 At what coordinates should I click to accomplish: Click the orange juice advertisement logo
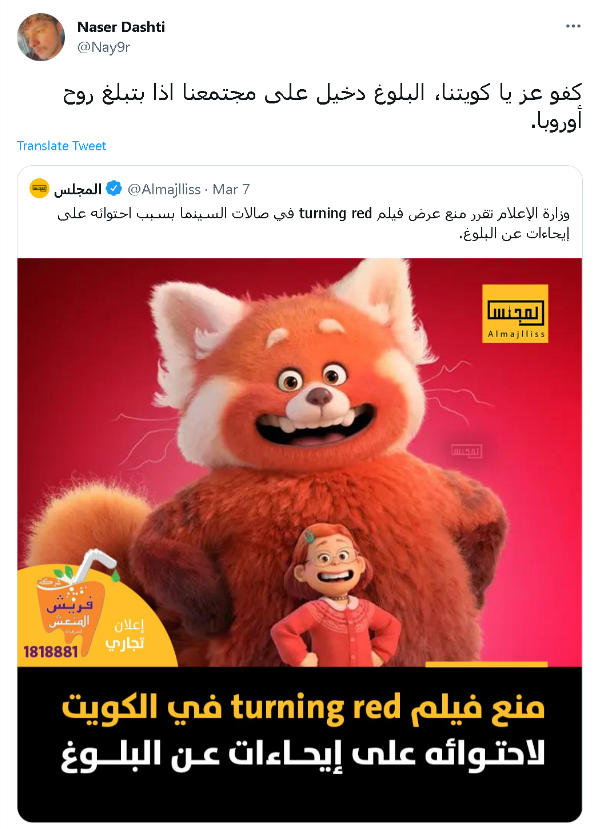pyautogui.click(x=67, y=603)
